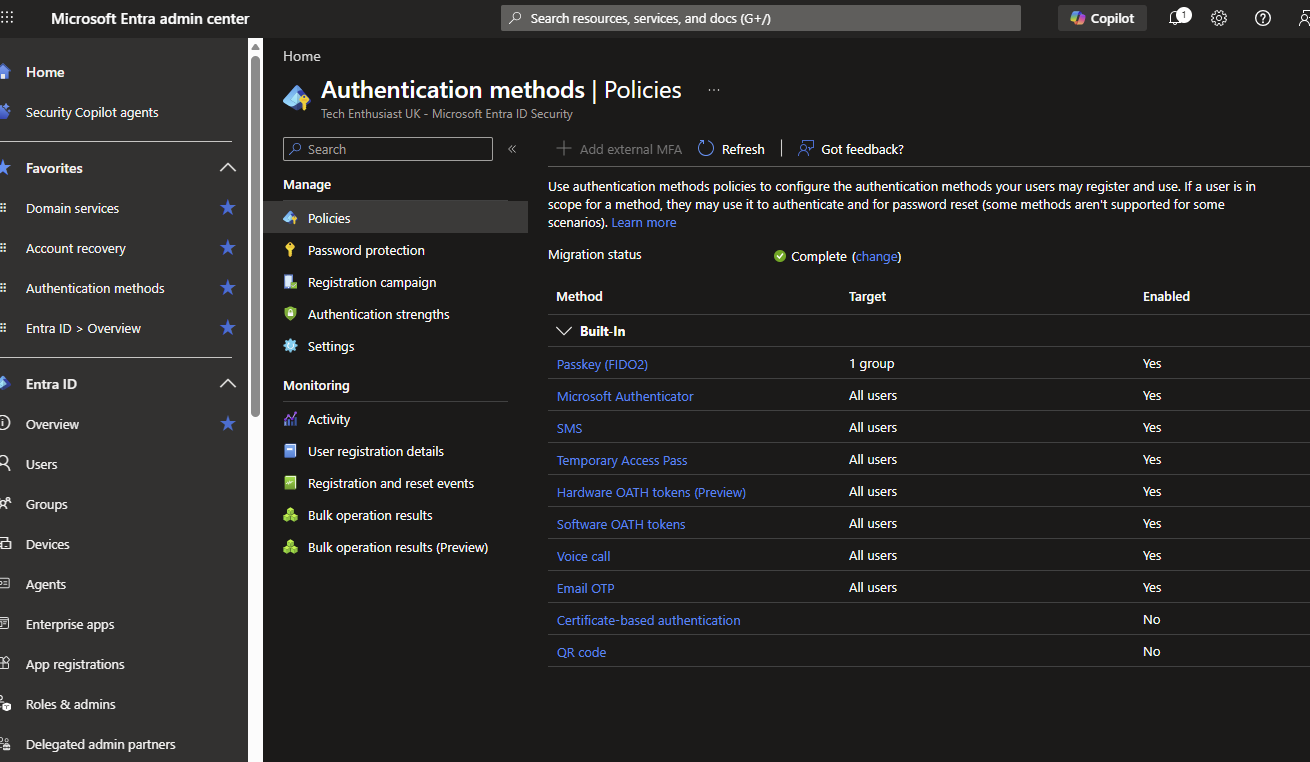Click the Settings gear icon in Manage
The image size is (1310, 762).
click(x=291, y=346)
